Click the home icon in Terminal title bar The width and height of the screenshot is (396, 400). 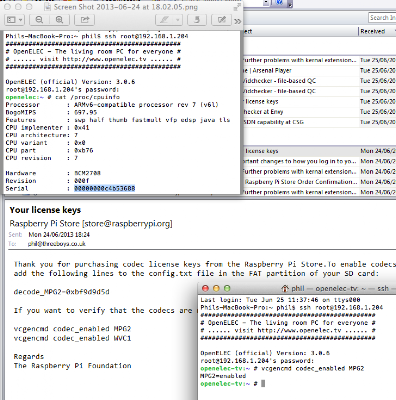(x=285, y=288)
